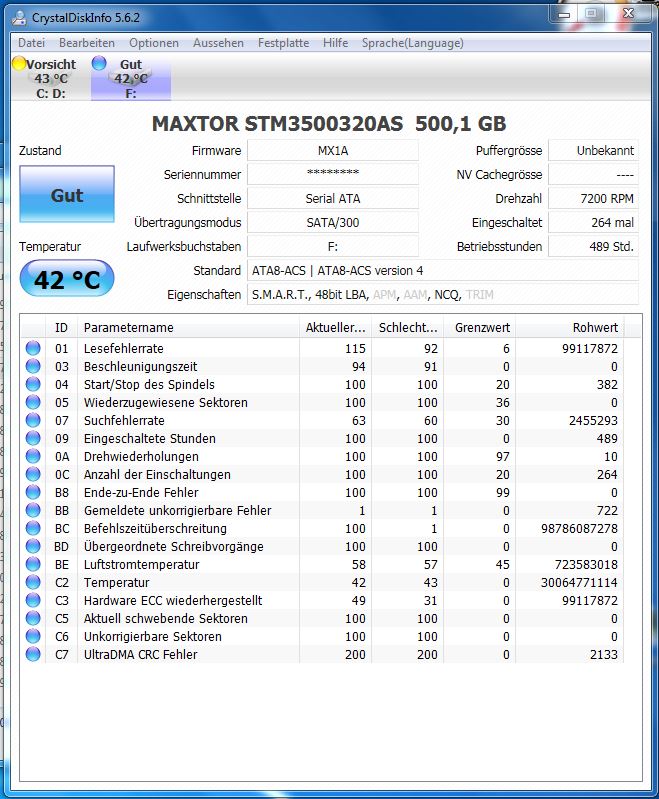Click raw value 2133 of UltraDMA CRC Fehler
Image resolution: width=659 pixels, height=799 pixels.
tap(603, 654)
